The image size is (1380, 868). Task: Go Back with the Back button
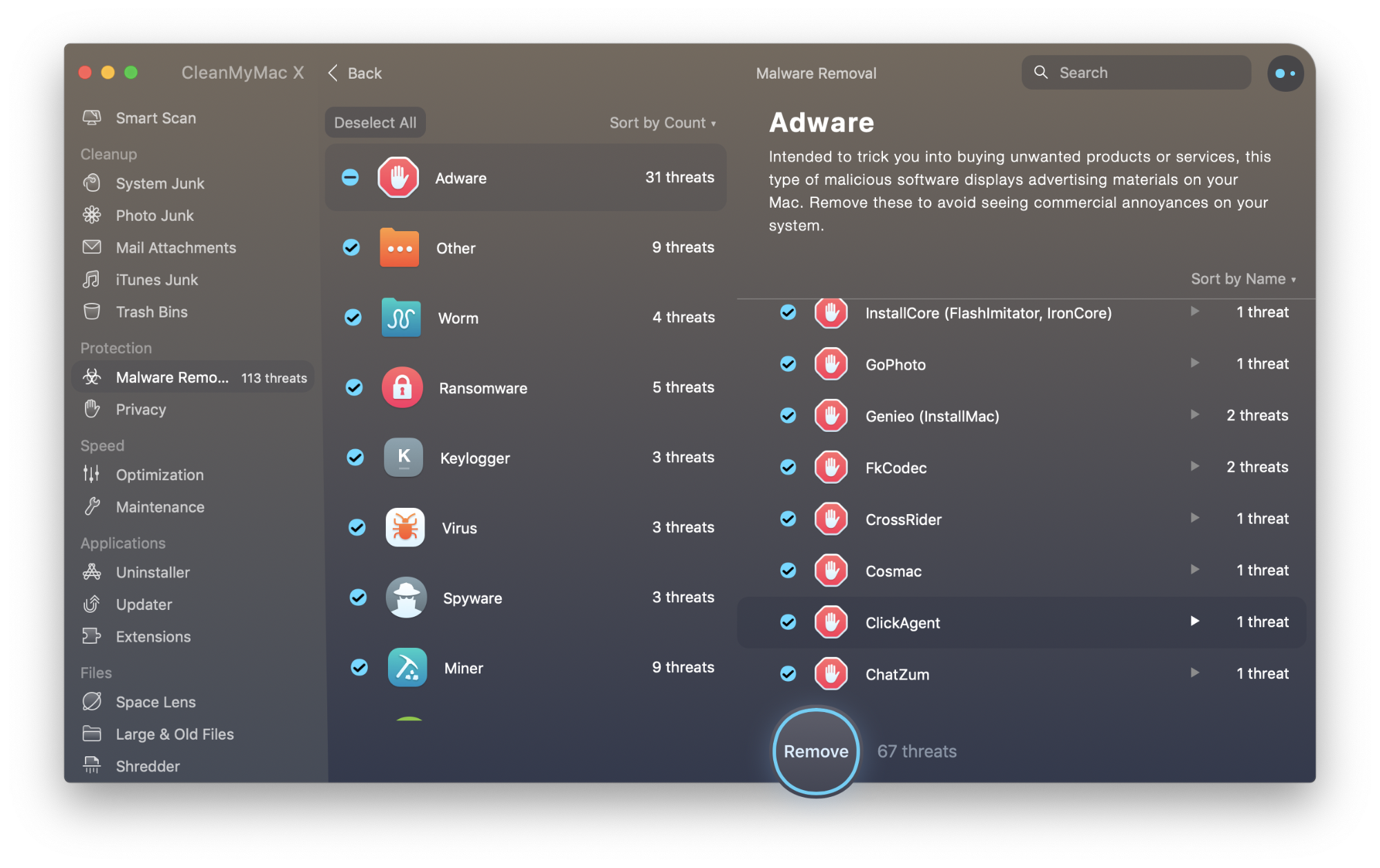355,73
